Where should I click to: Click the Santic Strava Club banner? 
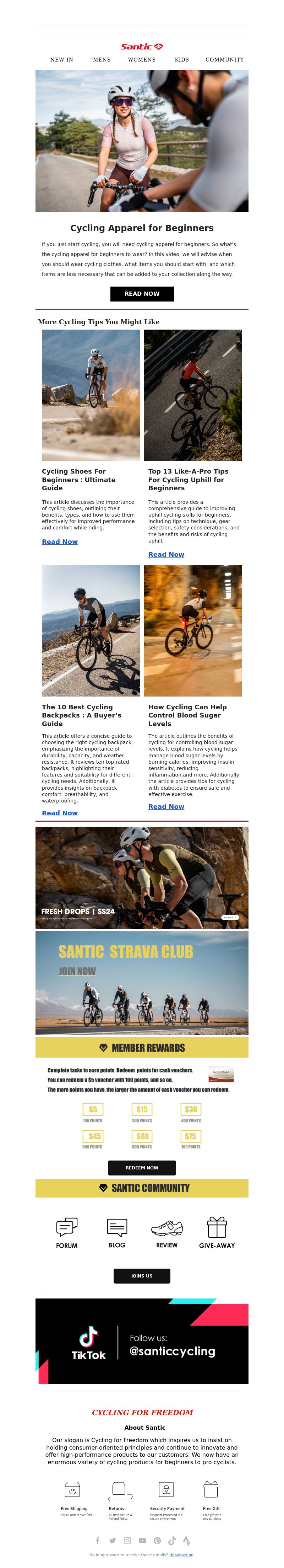pos(142,982)
